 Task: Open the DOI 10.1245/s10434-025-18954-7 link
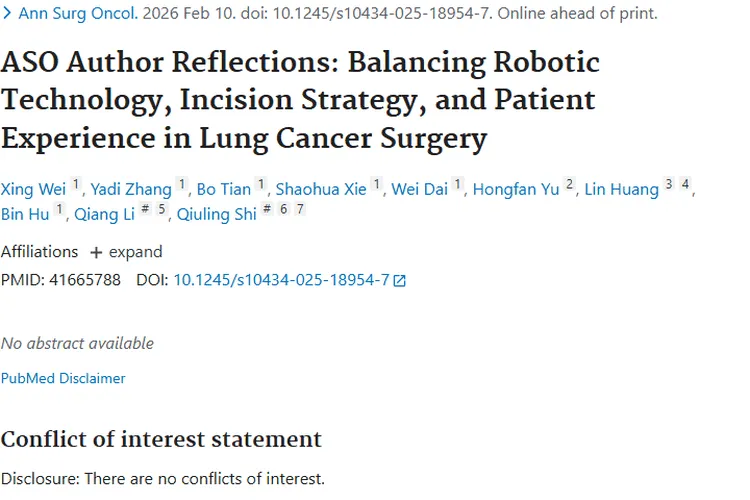coord(281,280)
